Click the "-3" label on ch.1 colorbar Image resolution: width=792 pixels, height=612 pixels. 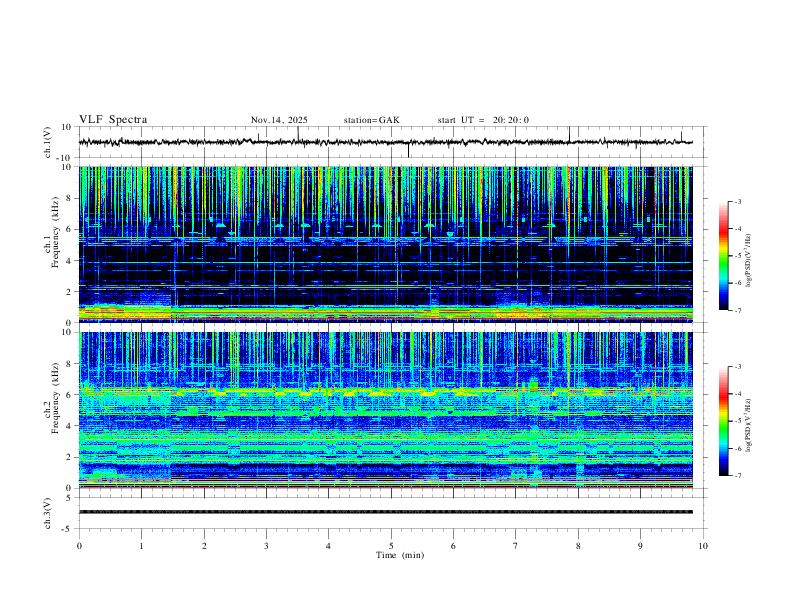click(737, 201)
